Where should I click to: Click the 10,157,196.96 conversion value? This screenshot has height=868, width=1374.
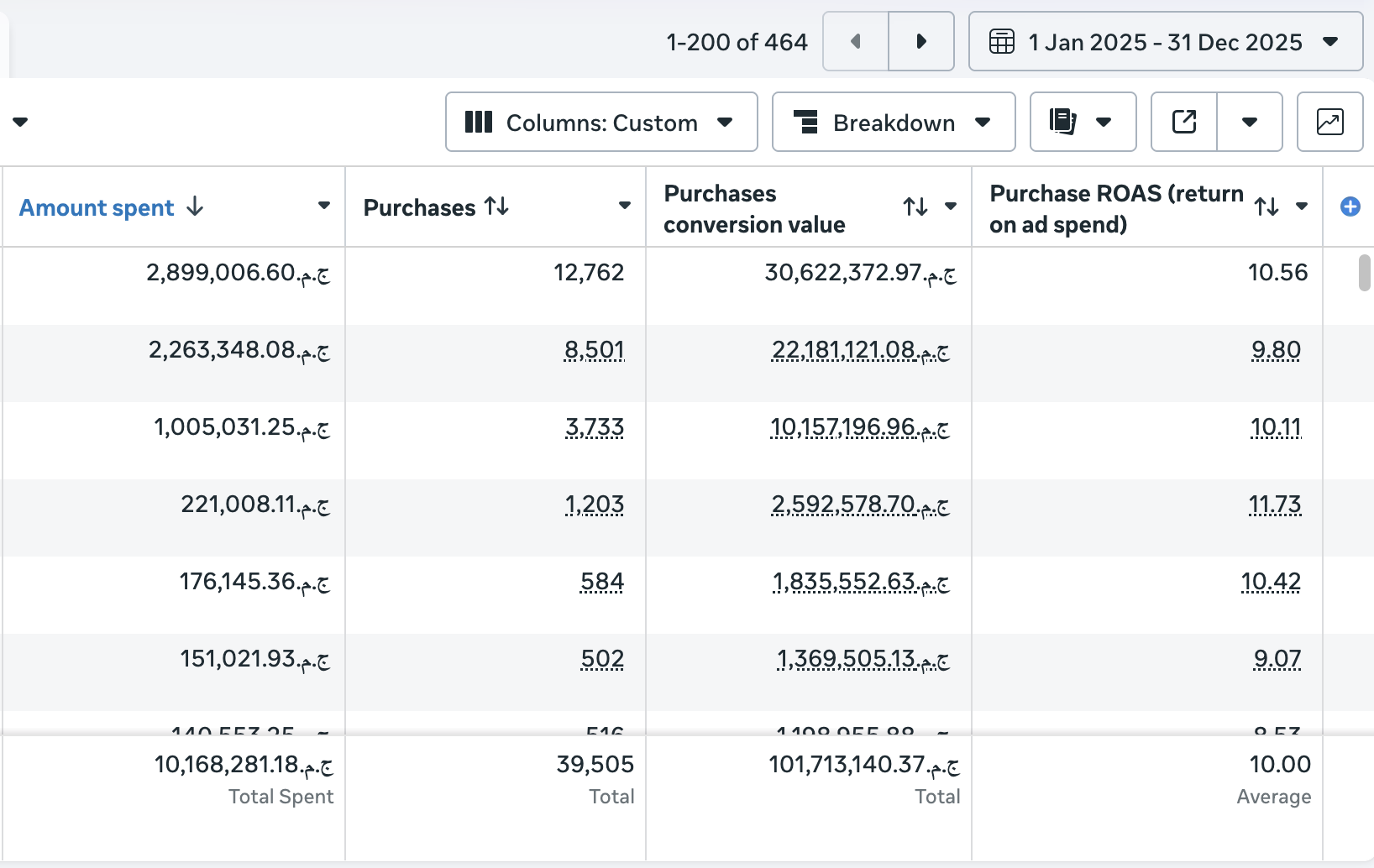(860, 427)
